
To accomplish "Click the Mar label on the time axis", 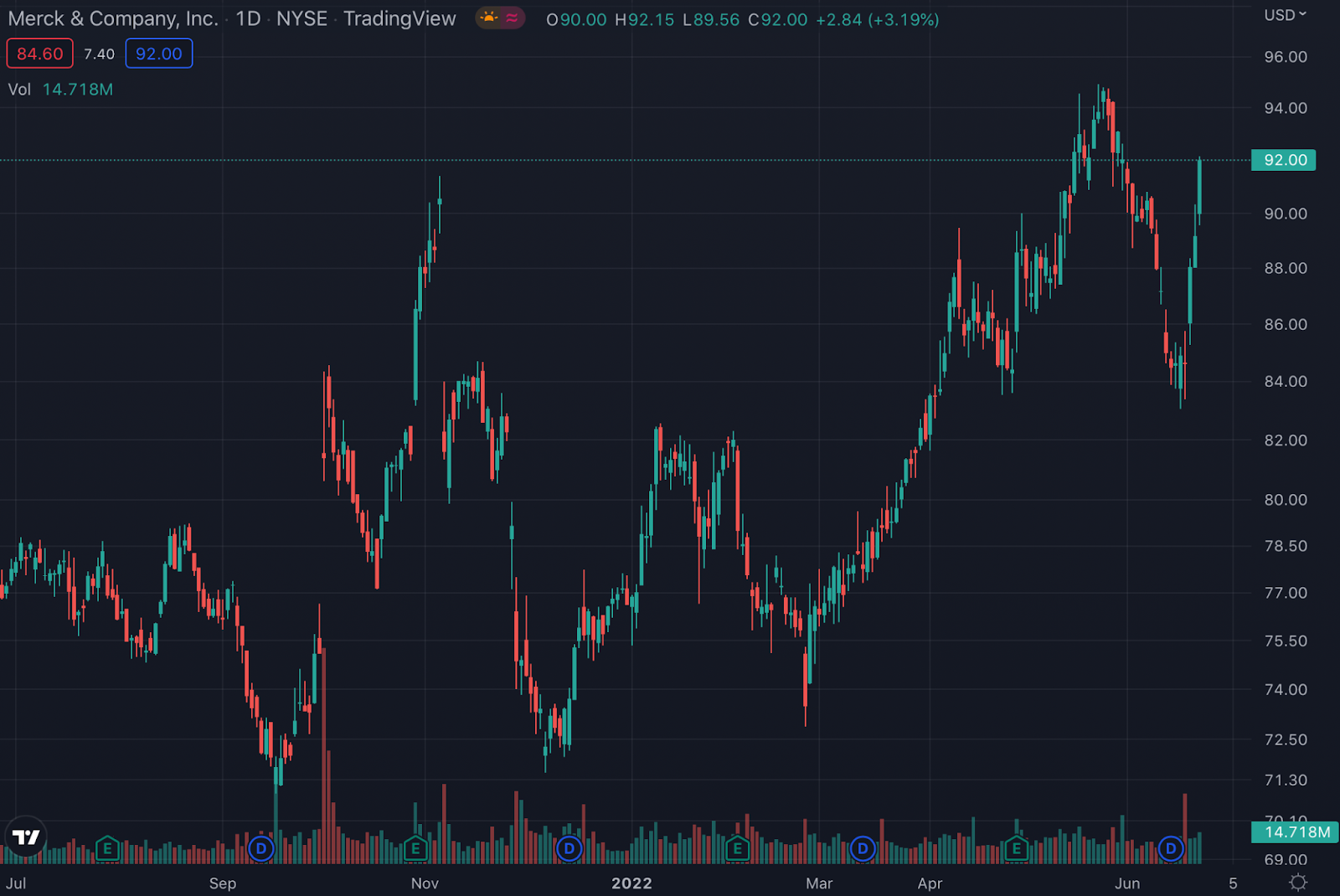I will click(x=819, y=883).
